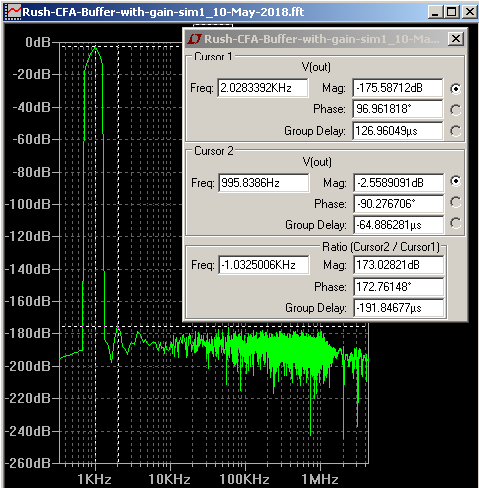The image size is (479, 488).
Task: Close the FFT plot window
Action: coord(470,12)
